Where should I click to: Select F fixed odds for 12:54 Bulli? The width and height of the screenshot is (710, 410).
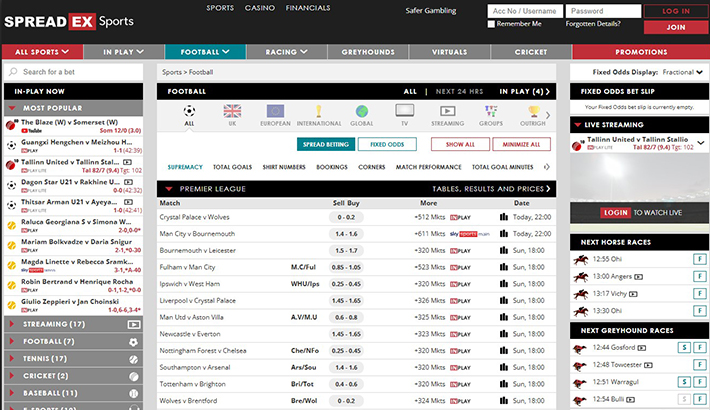(700, 399)
